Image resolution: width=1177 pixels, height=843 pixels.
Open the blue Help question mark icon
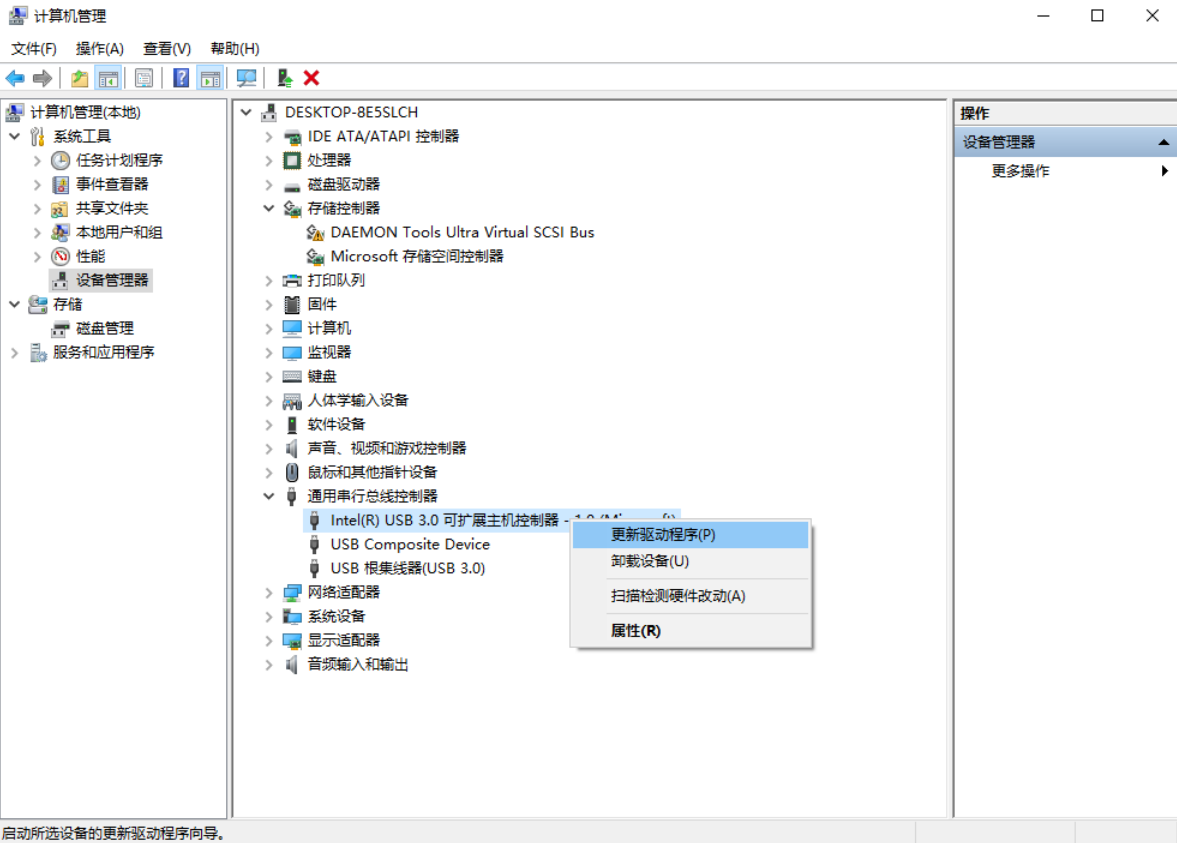(181, 78)
